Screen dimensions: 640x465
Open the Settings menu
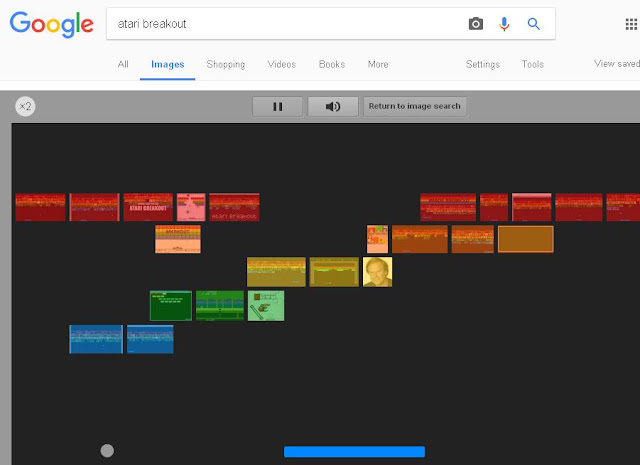(x=483, y=65)
